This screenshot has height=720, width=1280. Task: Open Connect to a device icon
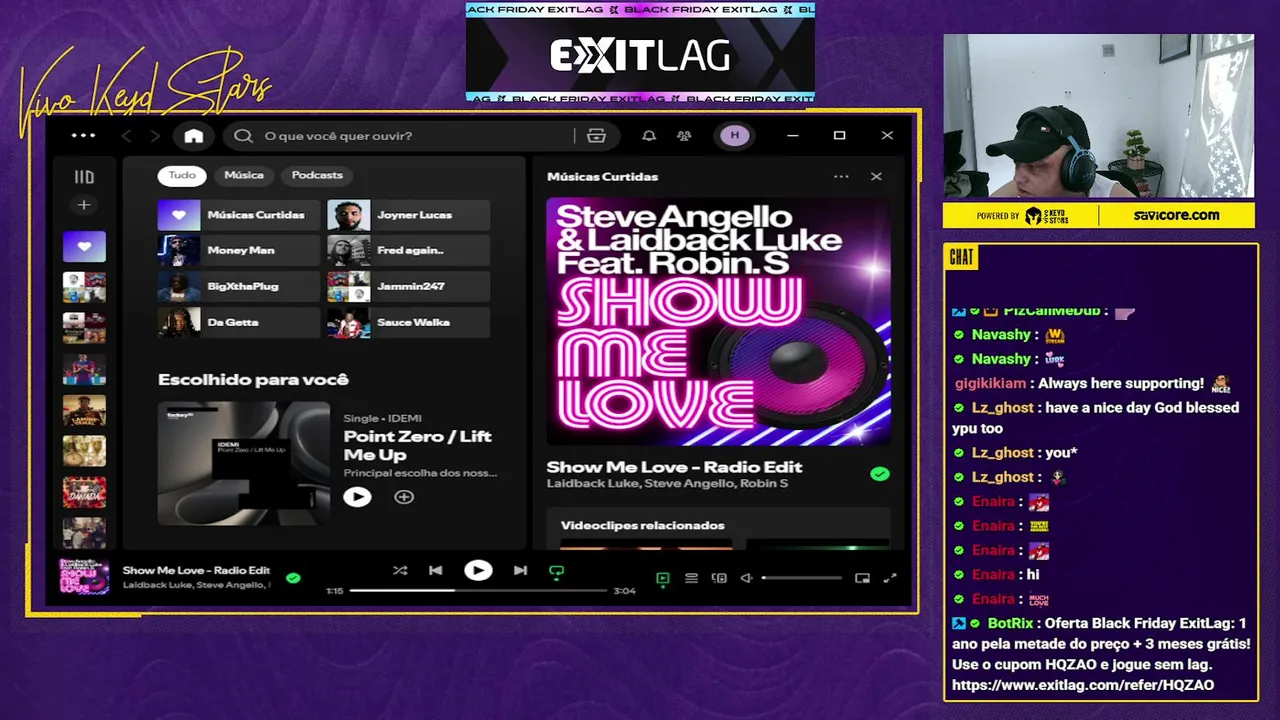(719, 578)
